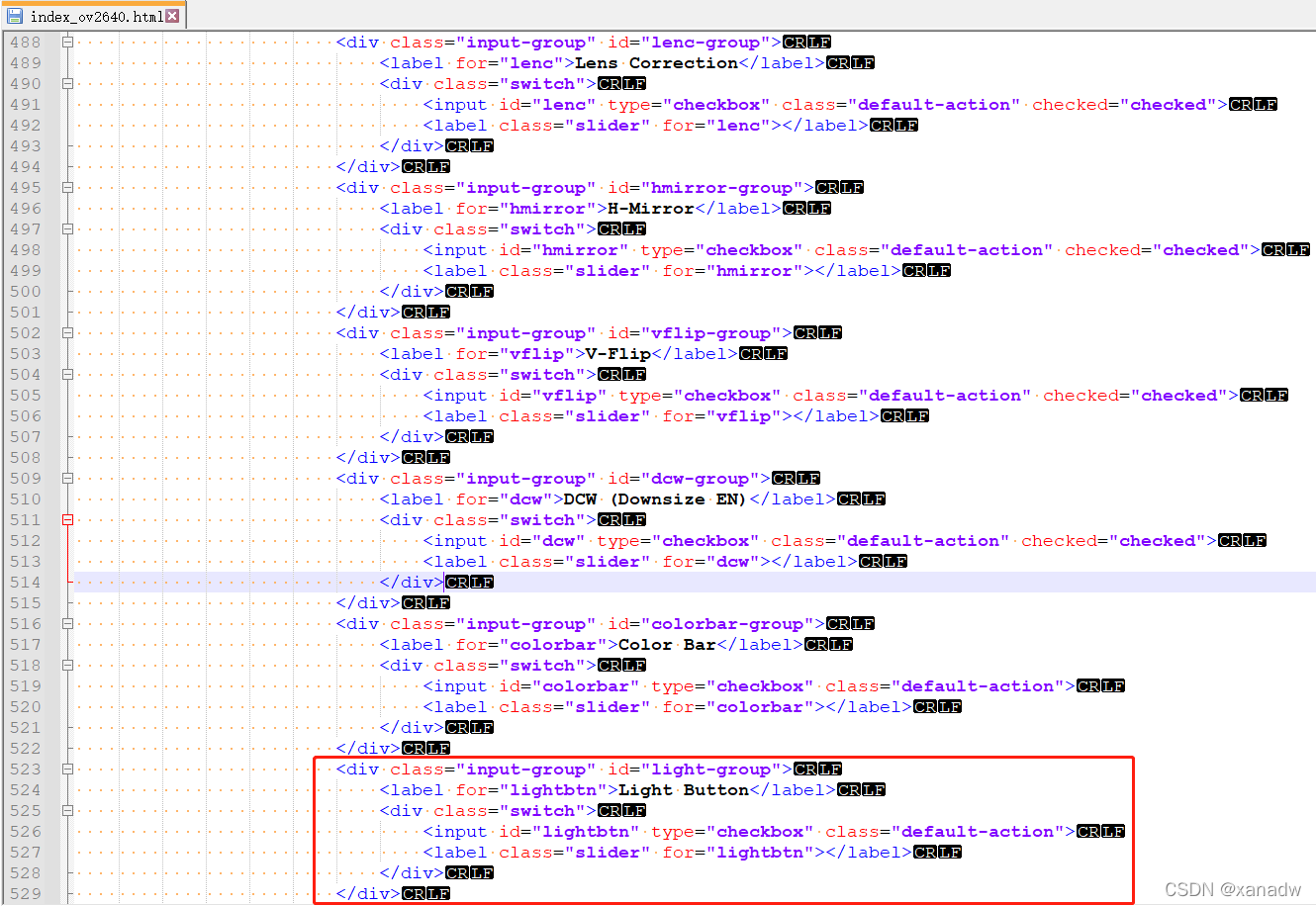Click the "lenc-group" id value on line 488
Screen dimensions: 1316x906
coord(705,43)
